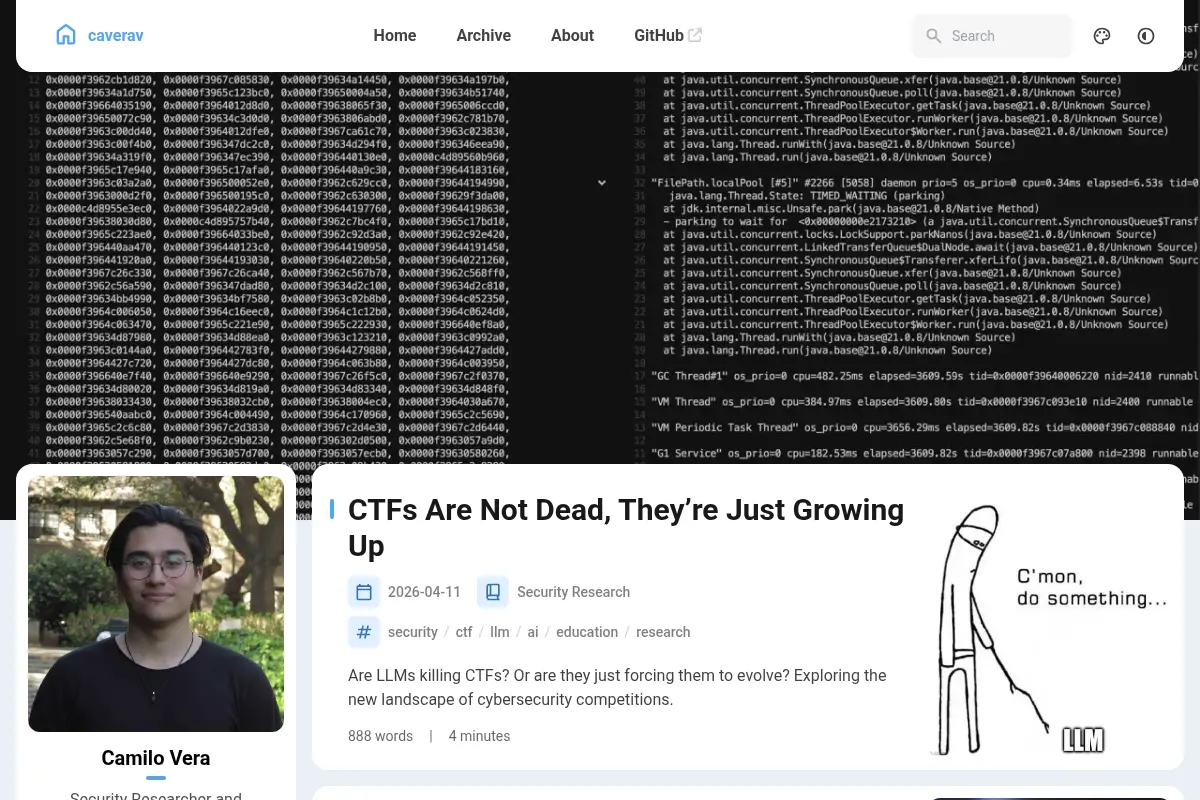
Task: Click Camilo Vera's profile photo
Action: (x=156, y=604)
